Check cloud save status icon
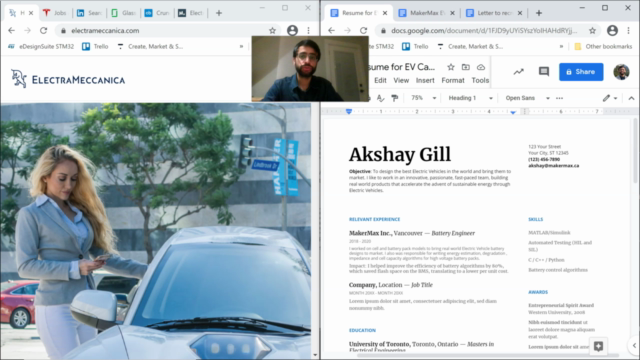This screenshot has width=640, height=360. tap(481, 67)
